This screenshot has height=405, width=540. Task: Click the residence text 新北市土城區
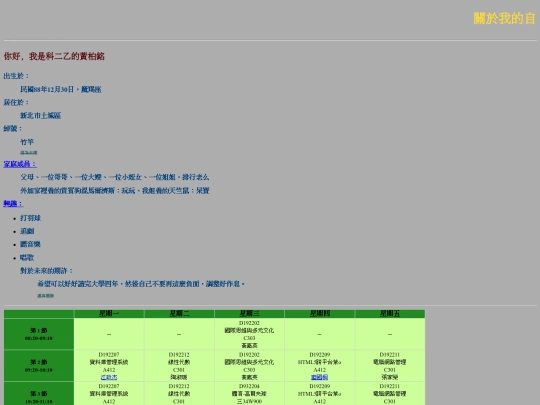[41, 115]
